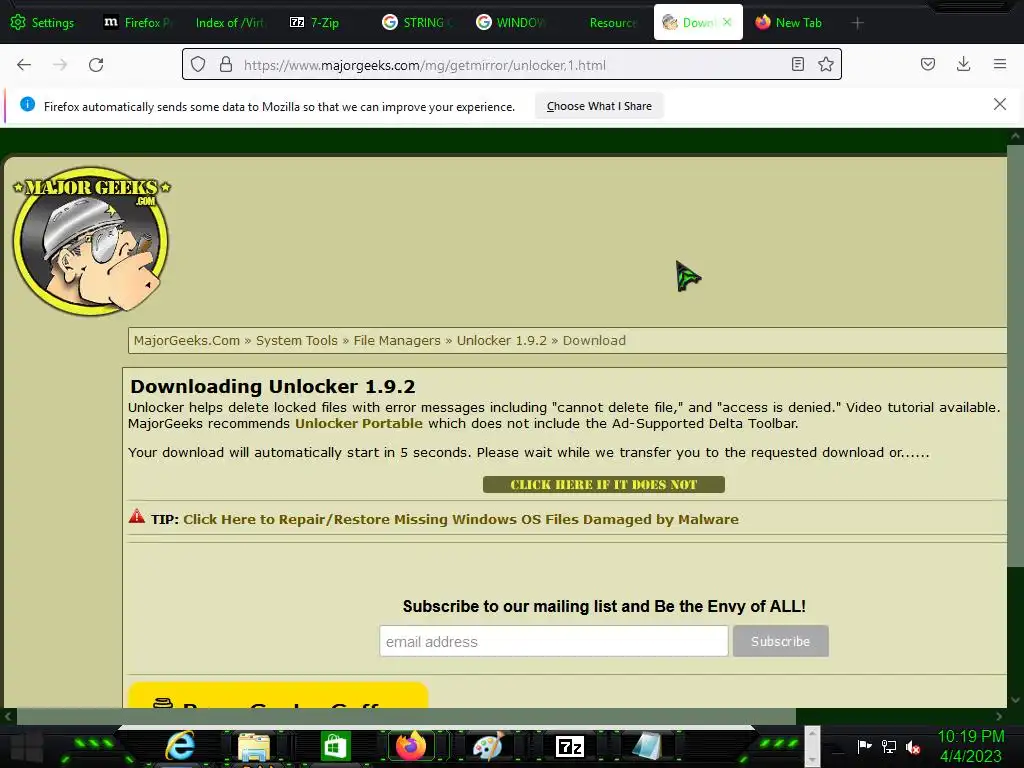Switch to the WINDOW Google tab
Image resolution: width=1024 pixels, height=768 pixels.
pyautogui.click(x=512, y=23)
